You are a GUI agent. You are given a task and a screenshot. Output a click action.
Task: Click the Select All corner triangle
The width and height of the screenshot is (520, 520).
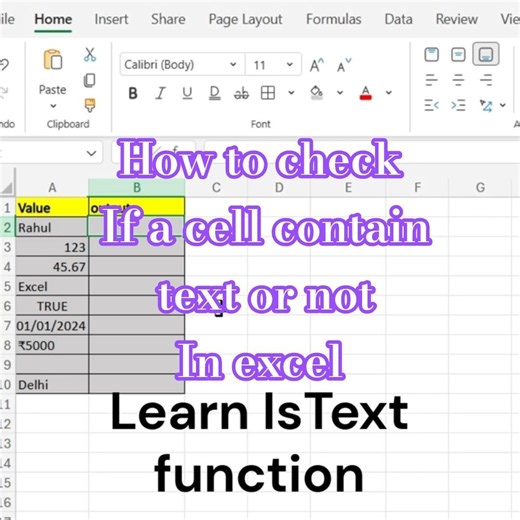tap(7, 188)
